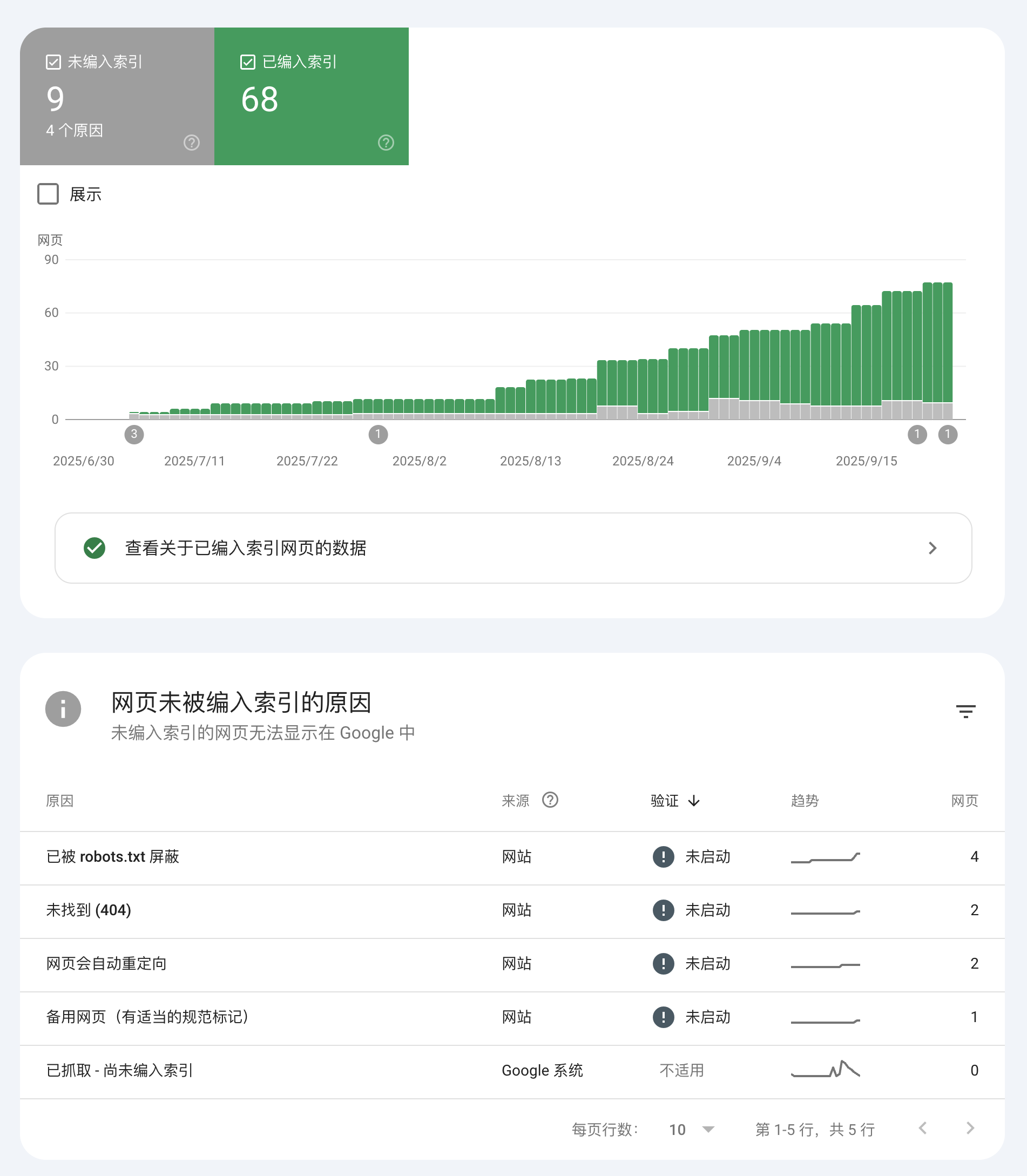This screenshot has height=1176, width=1027.
Task: Click 不适用 in 已抓取 row
Action: (681, 1071)
